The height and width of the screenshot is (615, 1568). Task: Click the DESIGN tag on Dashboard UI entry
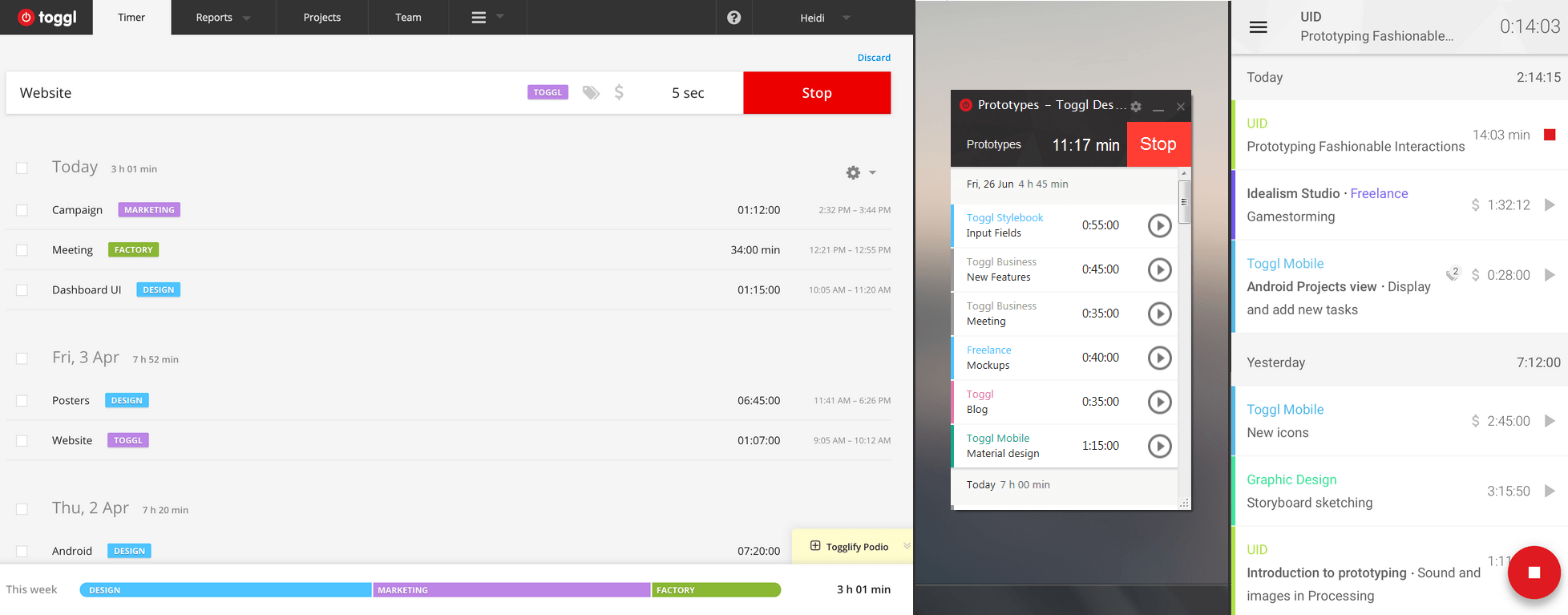[x=159, y=290]
